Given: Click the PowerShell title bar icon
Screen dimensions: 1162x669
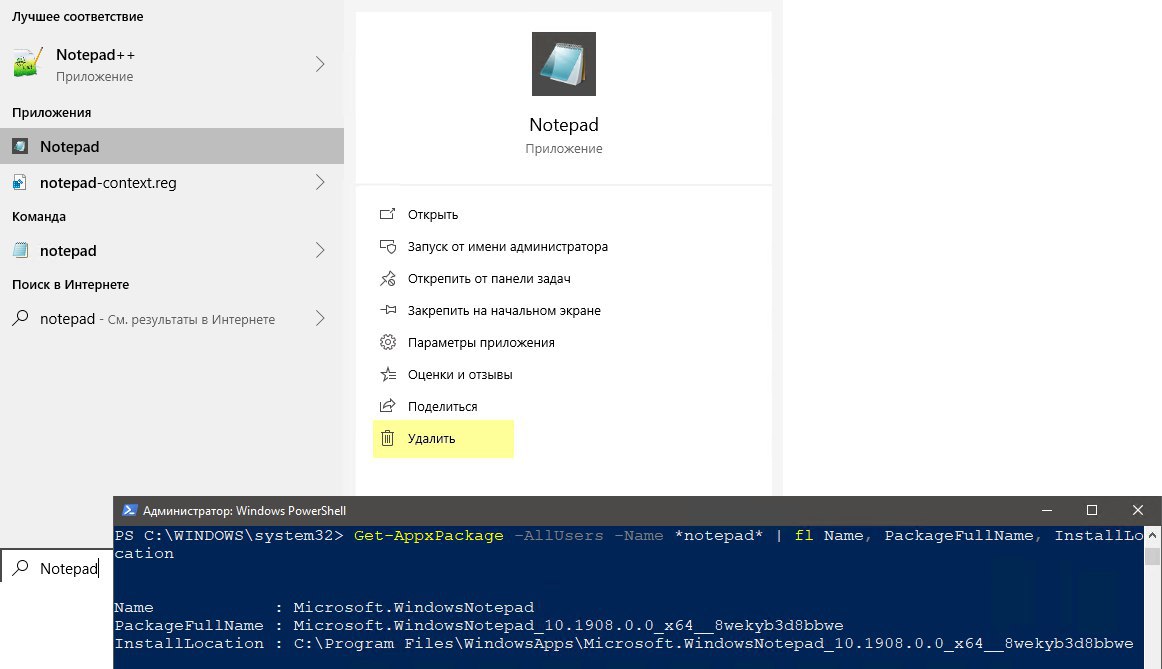Looking at the screenshot, I should tap(130, 510).
